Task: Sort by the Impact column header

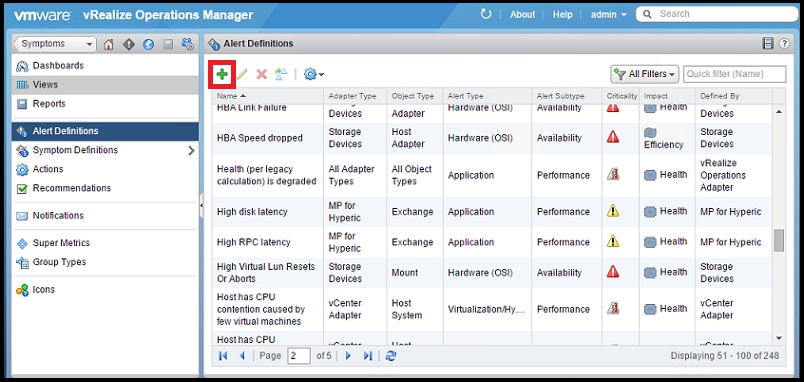Action: point(668,96)
